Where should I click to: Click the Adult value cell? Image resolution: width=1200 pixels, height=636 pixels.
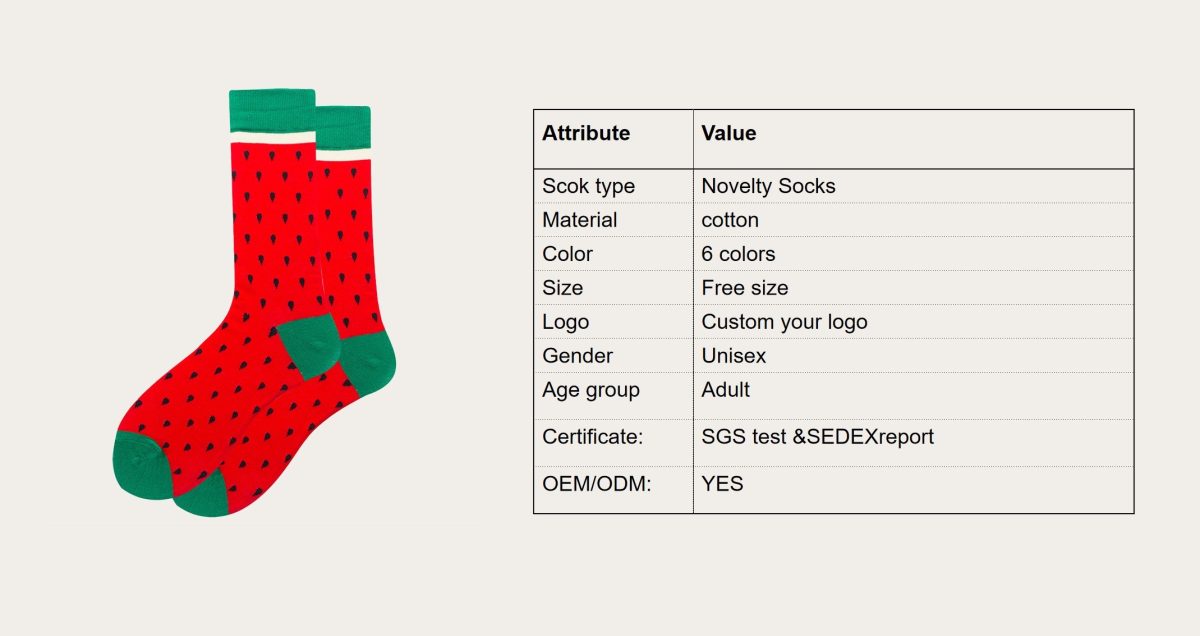click(x=725, y=390)
